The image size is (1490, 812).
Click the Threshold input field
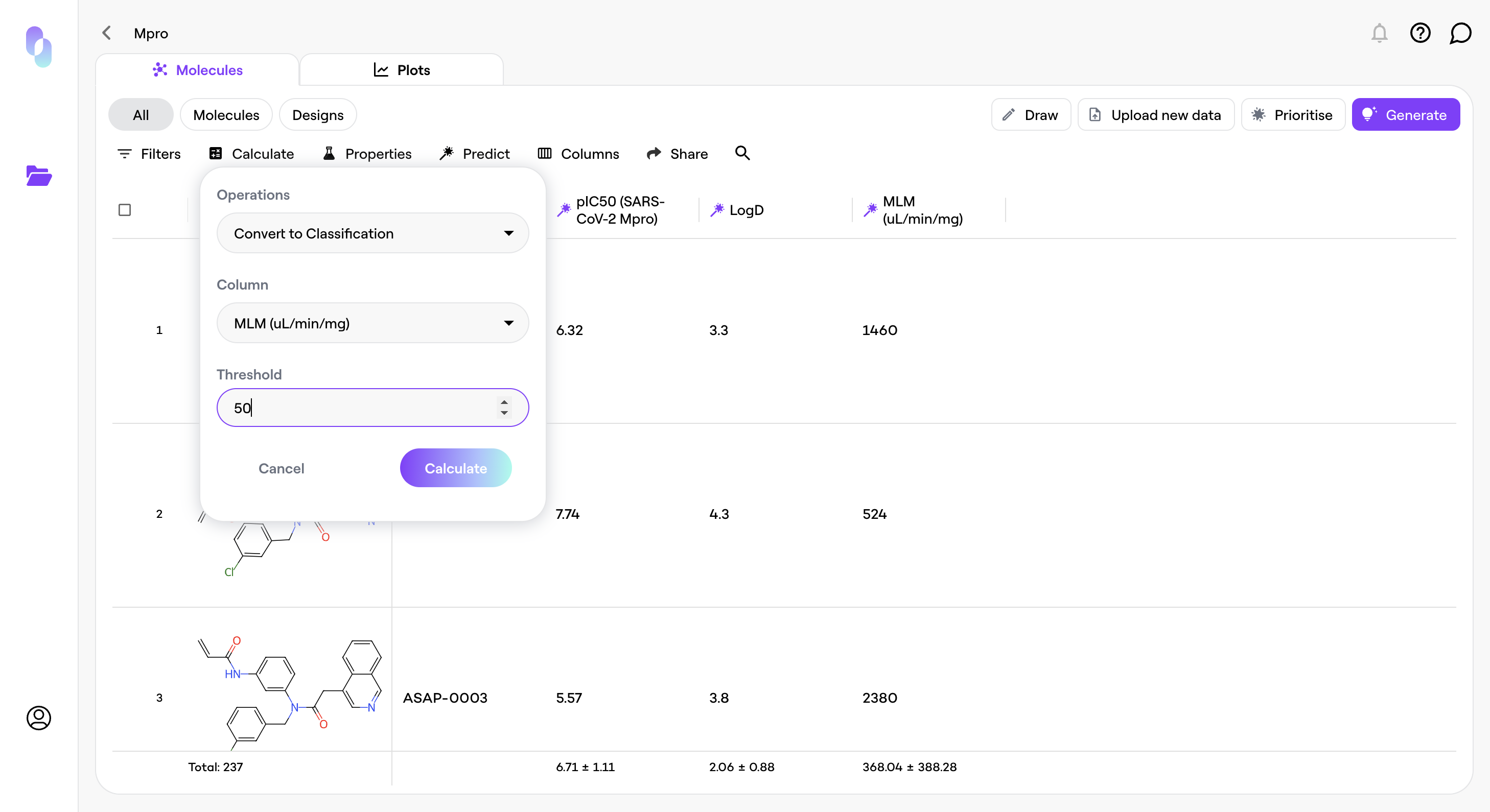(359, 408)
